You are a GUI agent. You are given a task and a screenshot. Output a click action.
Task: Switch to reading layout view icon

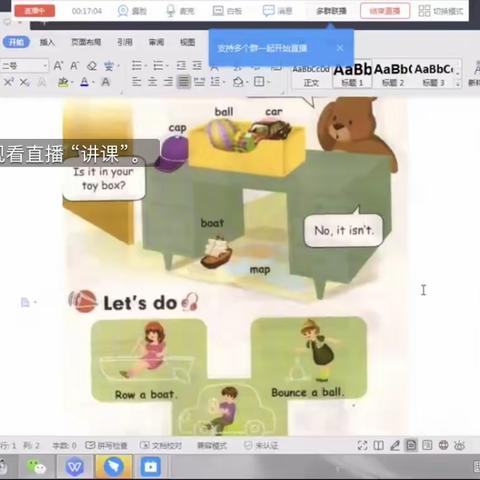pos(378,445)
